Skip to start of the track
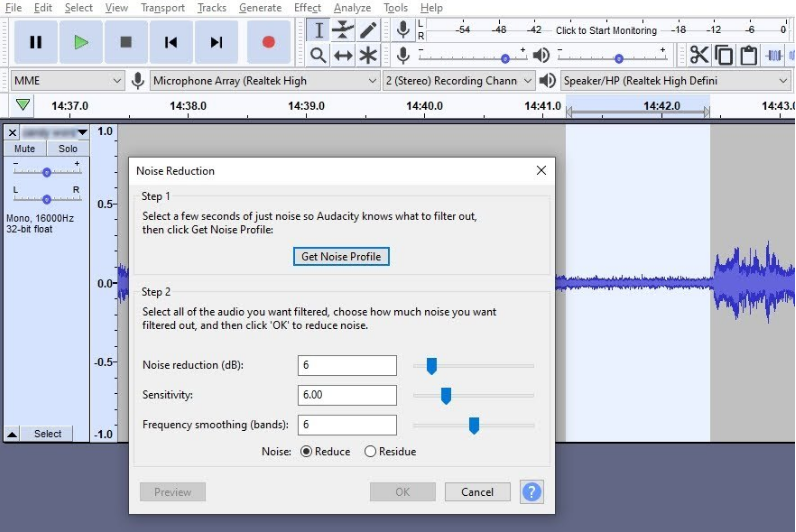 (171, 42)
